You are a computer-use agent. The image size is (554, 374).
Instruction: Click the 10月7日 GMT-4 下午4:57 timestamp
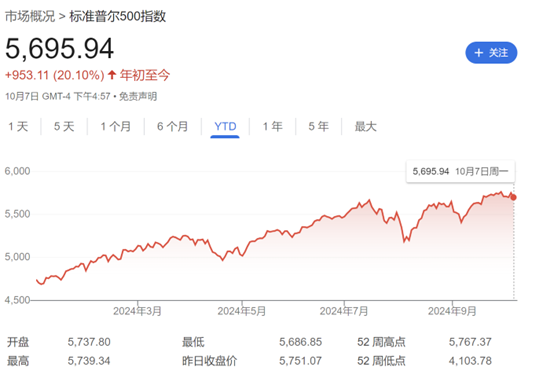pos(58,96)
